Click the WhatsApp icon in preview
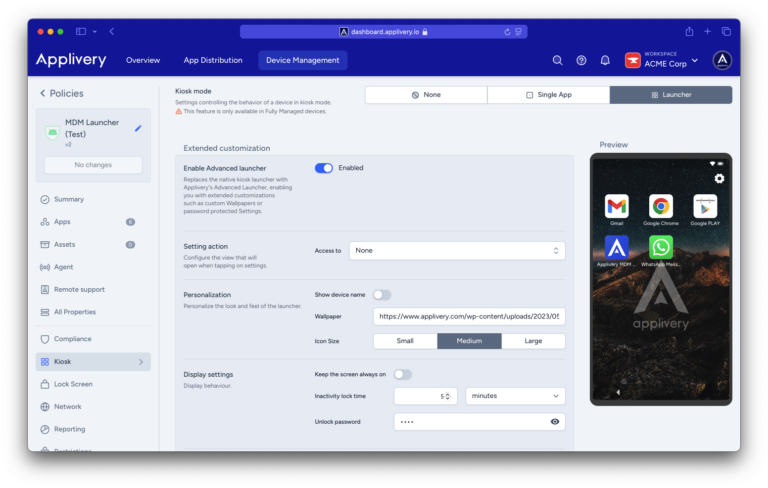Image resolution: width=768 pixels, height=488 pixels. tap(661, 247)
